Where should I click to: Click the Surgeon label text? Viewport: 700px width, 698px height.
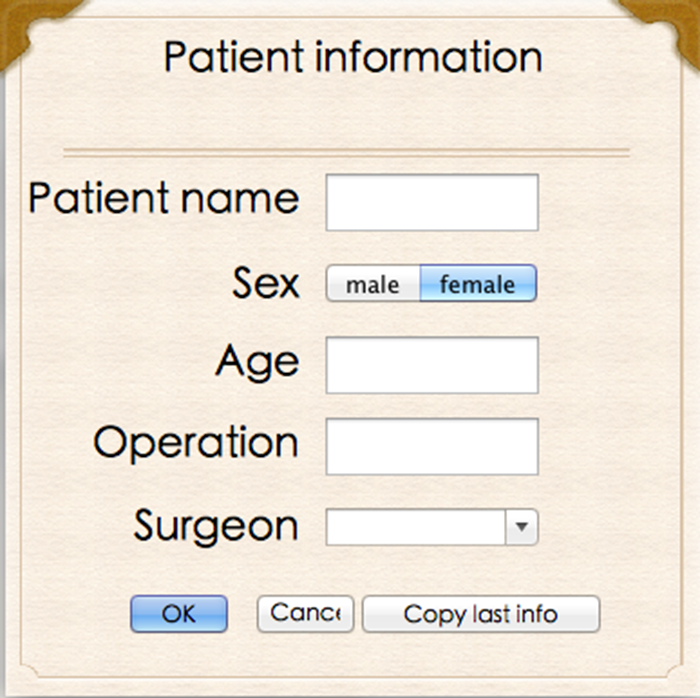pyautogui.click(x=216, y=527)
